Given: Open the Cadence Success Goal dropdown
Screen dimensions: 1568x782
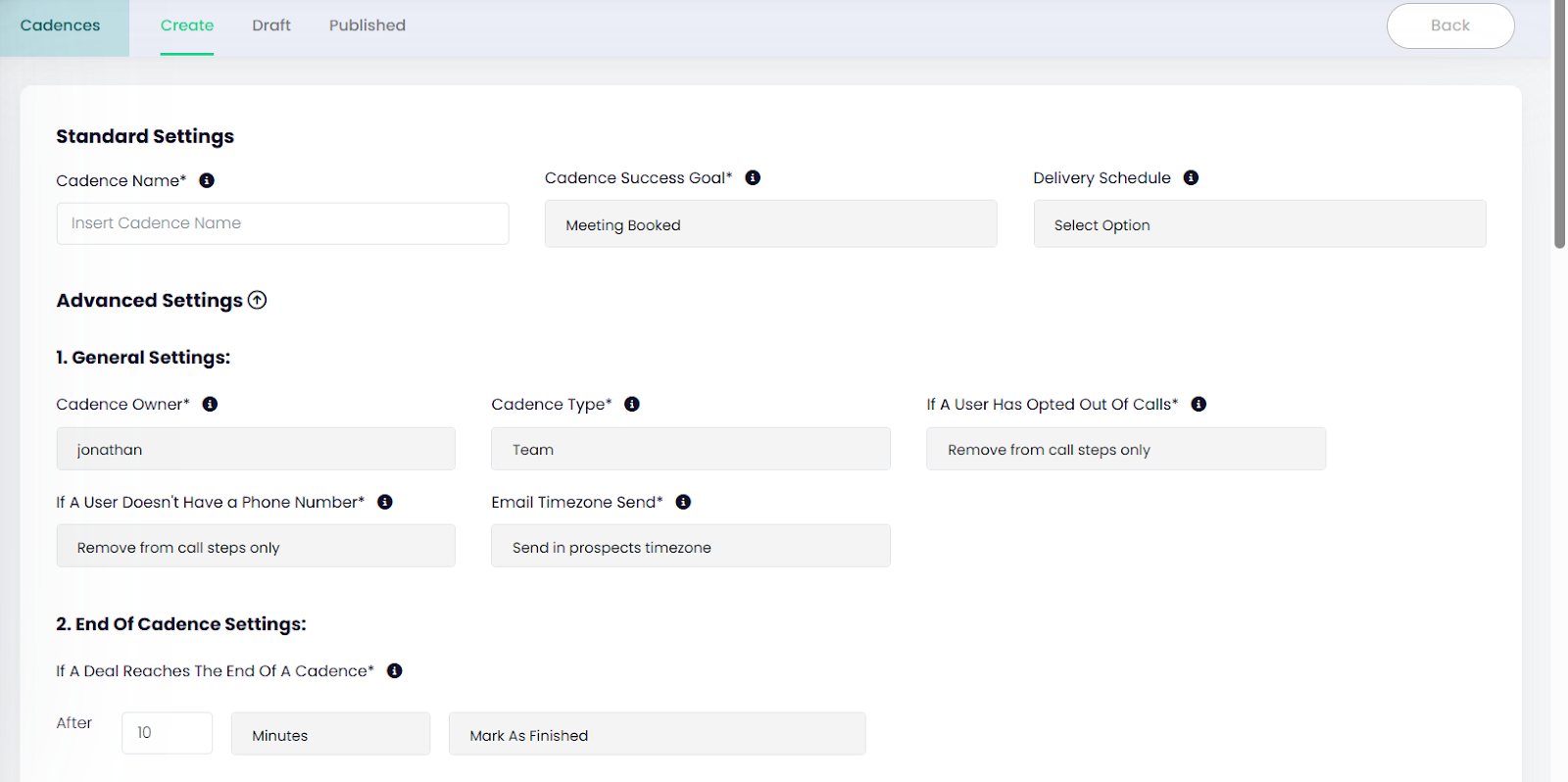Looking at the screenshot, I should point(770,224).
